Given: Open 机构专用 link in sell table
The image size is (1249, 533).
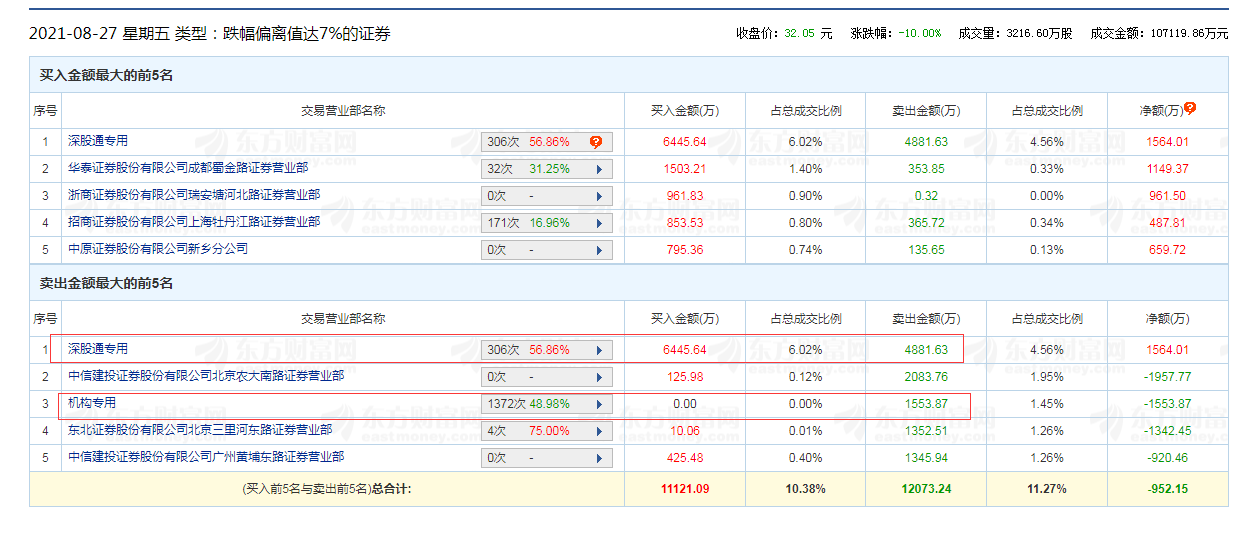Looking at the screenshot, I should click(x=91, y=403).
